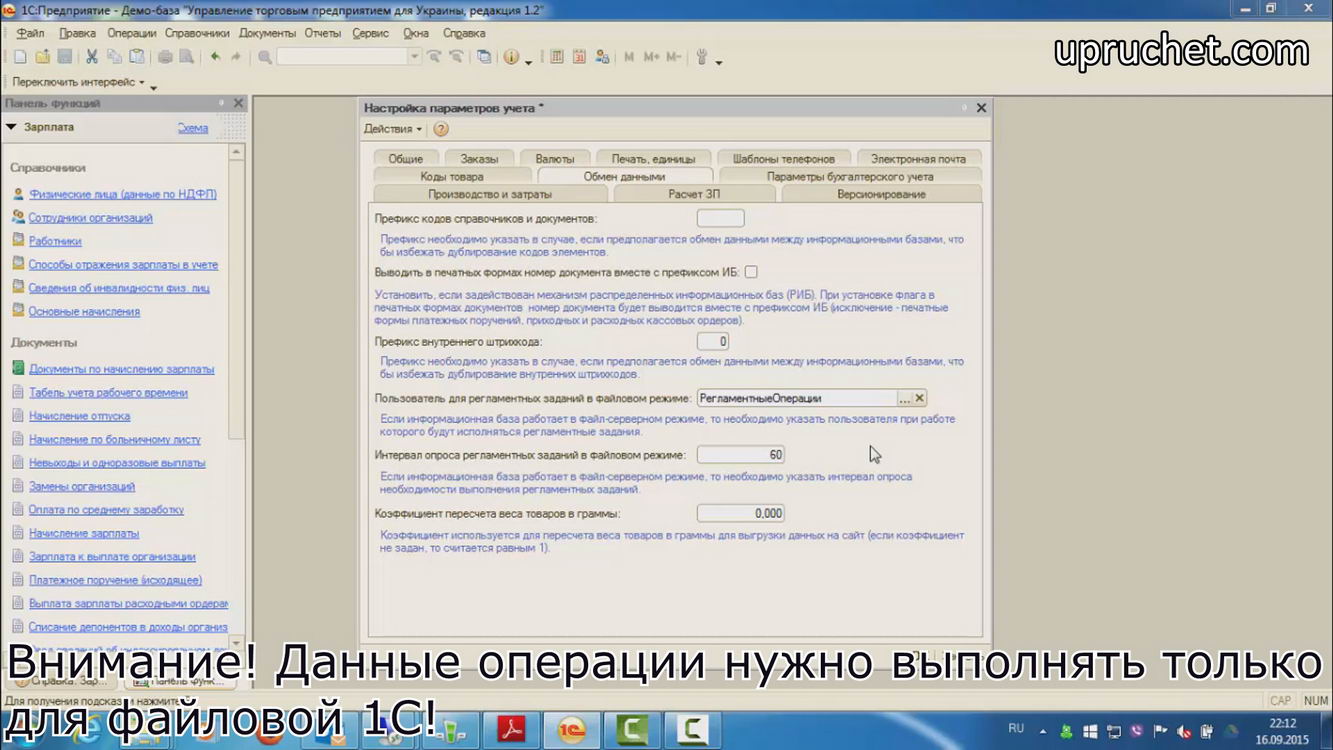Click the Redo arrow icon

click(236, 57)
